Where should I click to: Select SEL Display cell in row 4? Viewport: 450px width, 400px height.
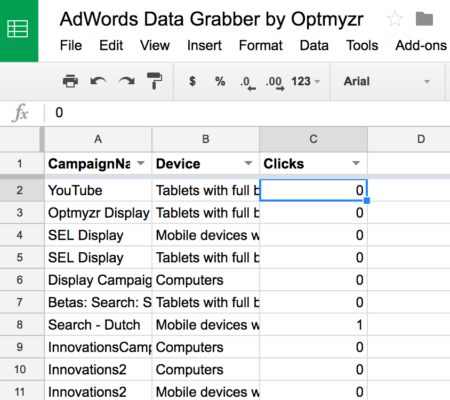point(98,235)
